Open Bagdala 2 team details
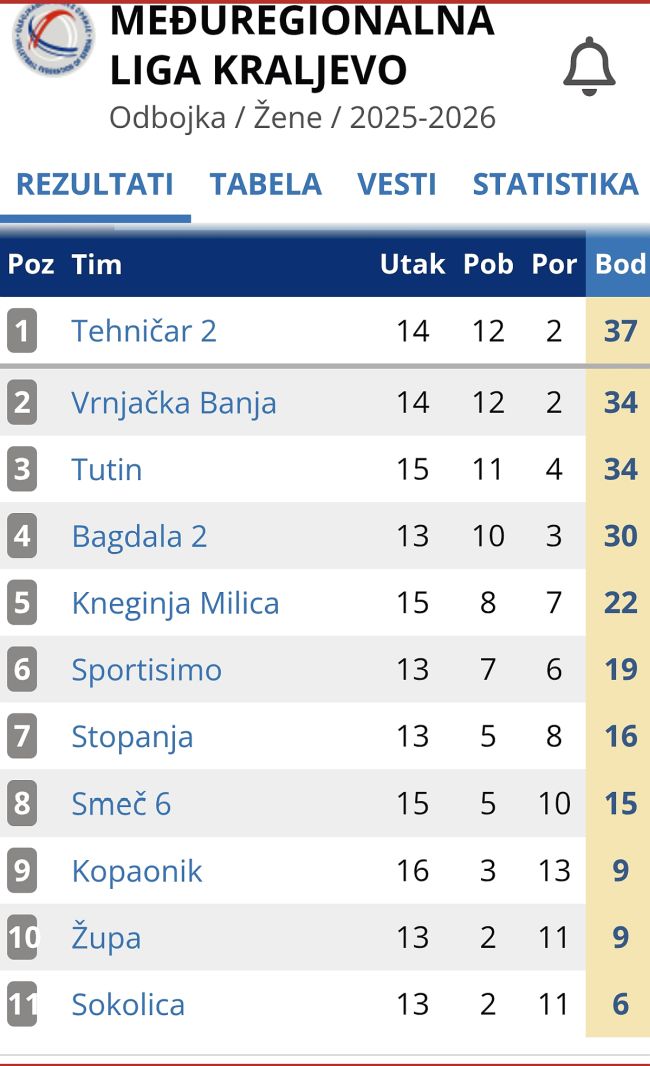Viewport: 650px width, 1066px height. (139, 537)
